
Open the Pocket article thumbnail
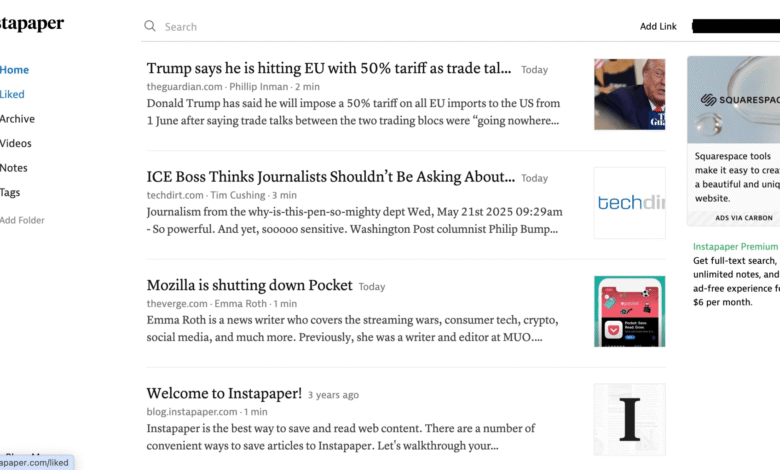coord(629,311)
